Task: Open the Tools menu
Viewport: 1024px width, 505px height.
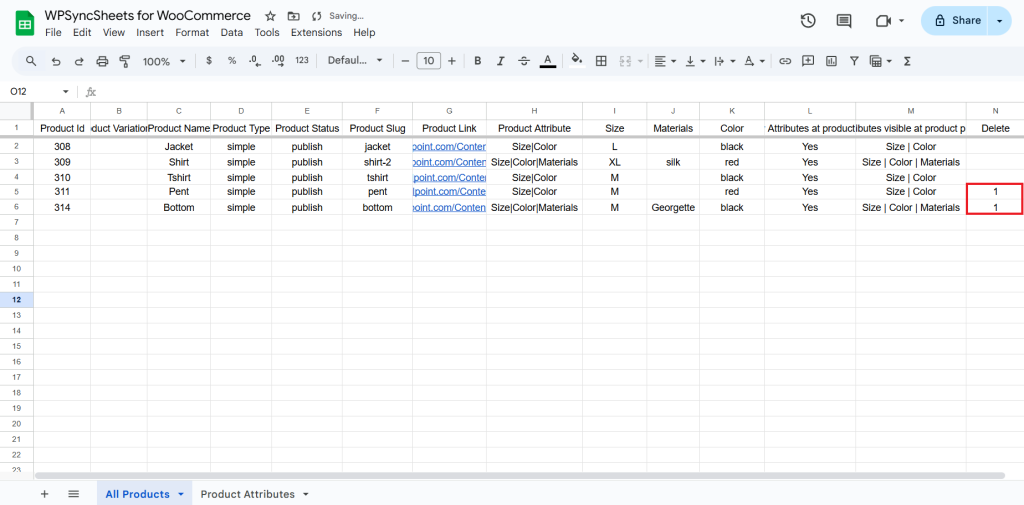Action: [267, 33]
